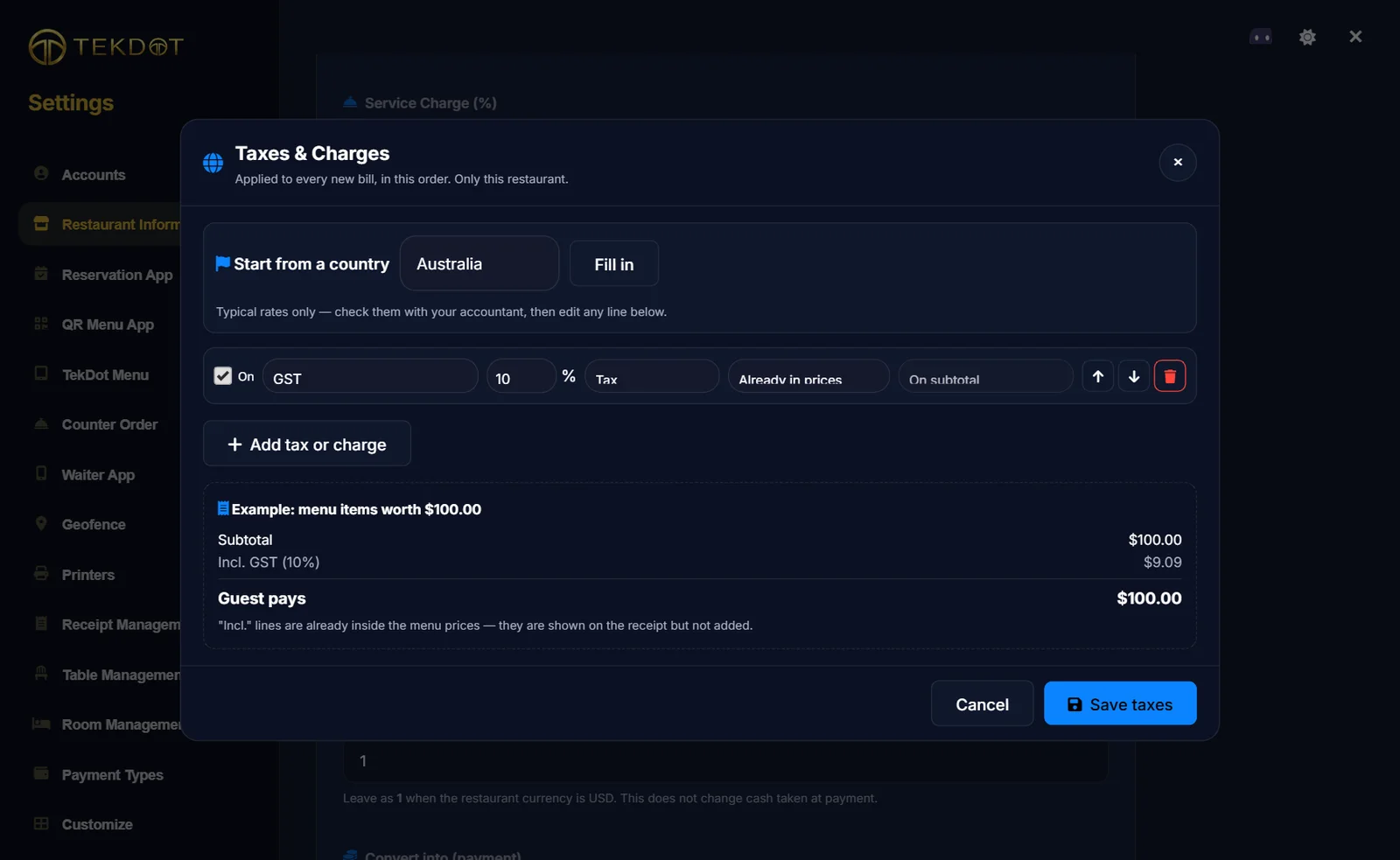Close the Taxes & Charges dialog
Screen dimensions: 1400x860
click(x=1178, y=162)
